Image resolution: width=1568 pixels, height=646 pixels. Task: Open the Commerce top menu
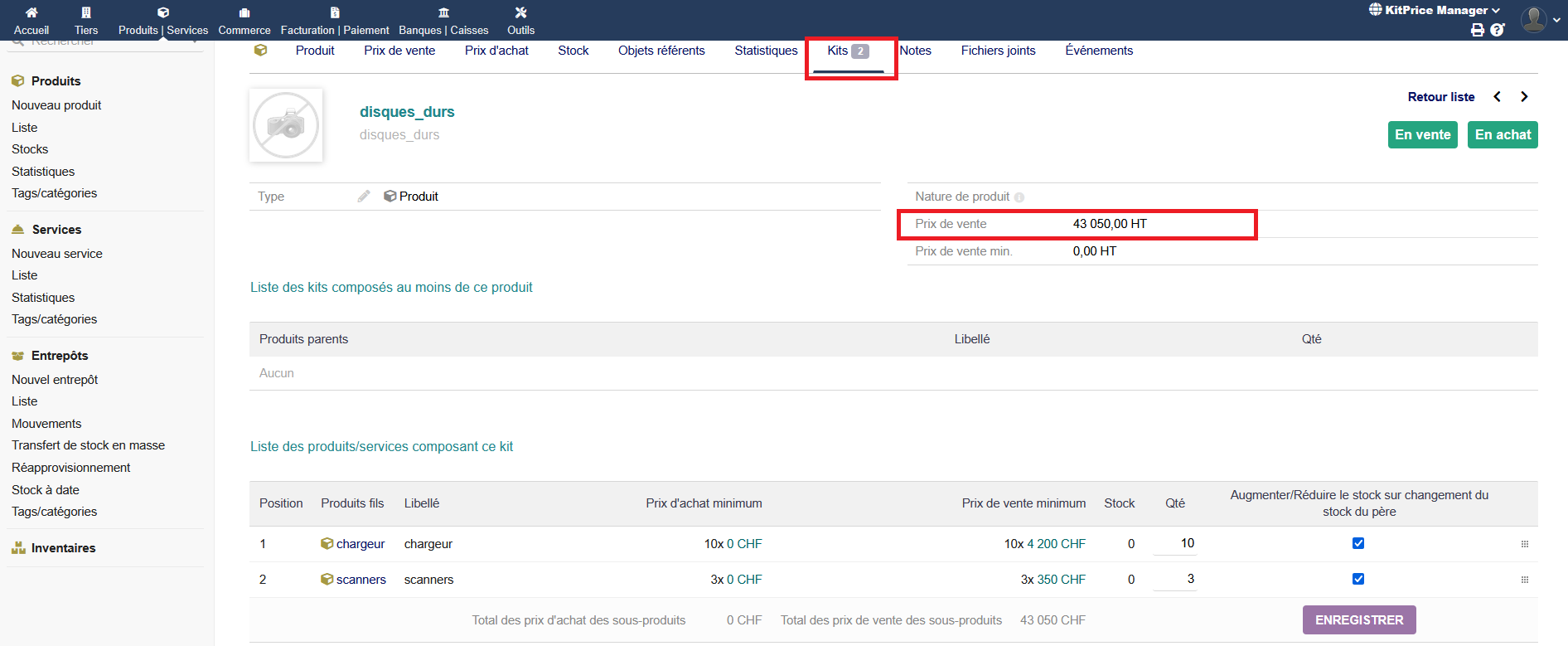(x=244, y=21)
